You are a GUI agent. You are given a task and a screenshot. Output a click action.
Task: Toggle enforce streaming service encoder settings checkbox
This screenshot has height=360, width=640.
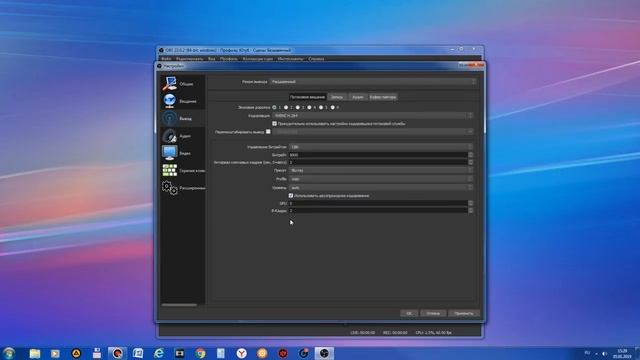tap(274, 123)
